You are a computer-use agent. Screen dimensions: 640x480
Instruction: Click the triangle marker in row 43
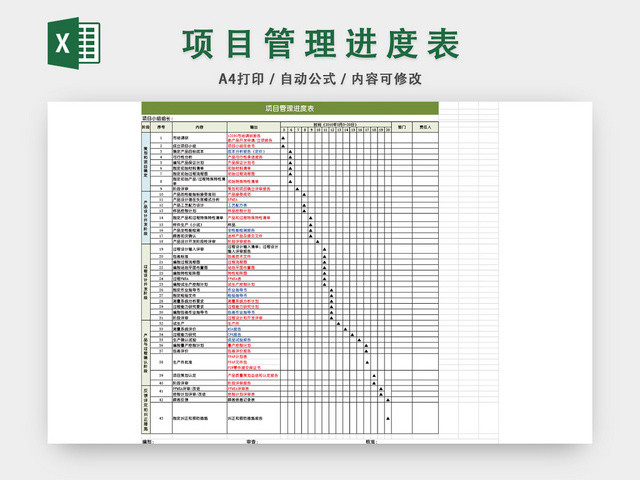(388, 418)
